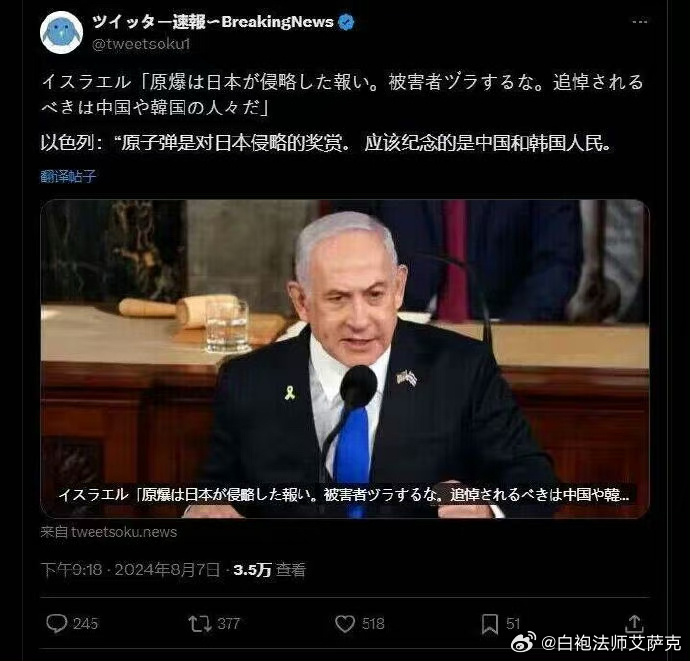This screenshot has height=661, width=690.
Task: Click the 377 retweets count
Action: pos(229,624)
